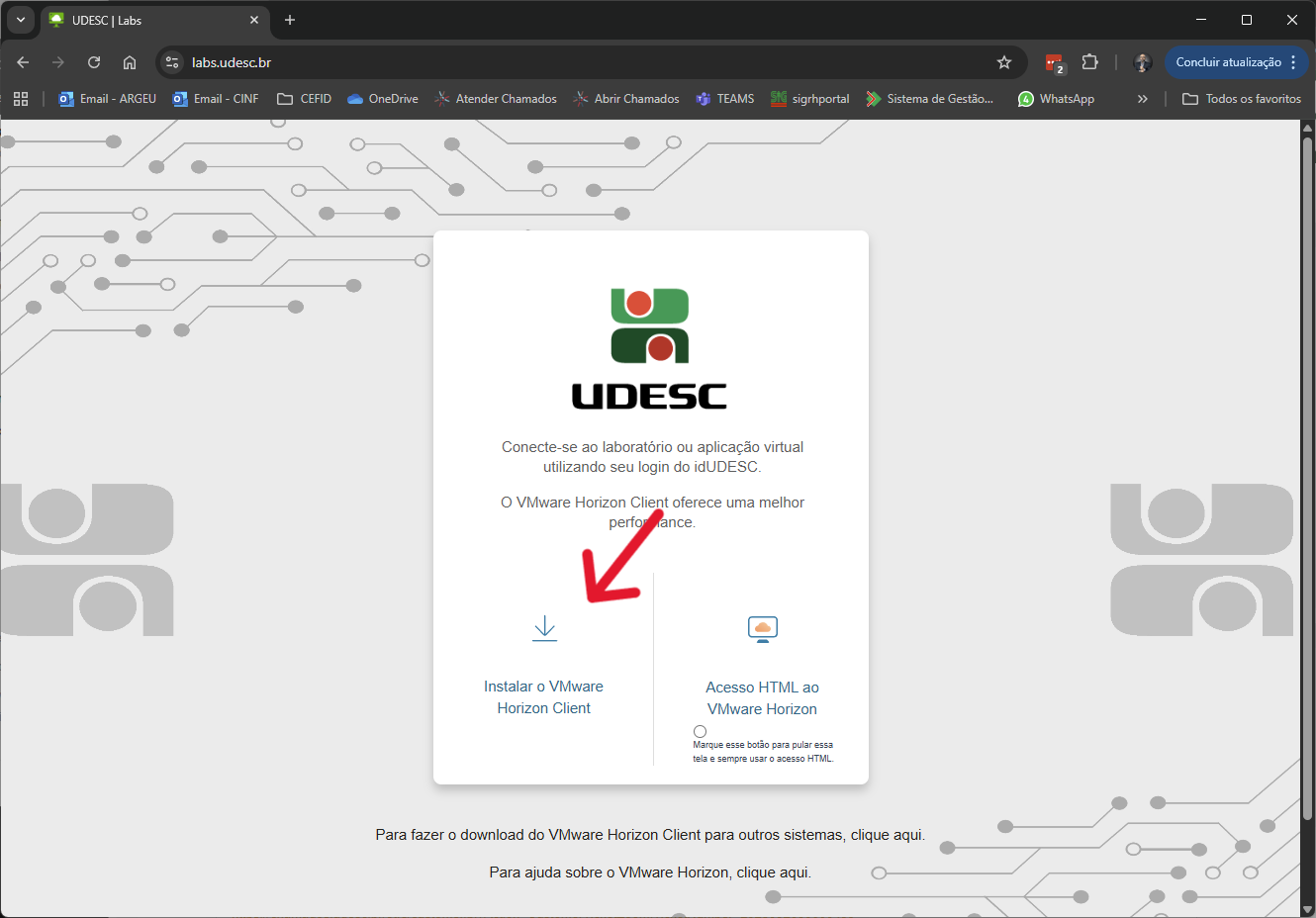1316x918 pixels.
Task: Click the Instalar o VMware Horizon Client link
Action: (543, 697)
